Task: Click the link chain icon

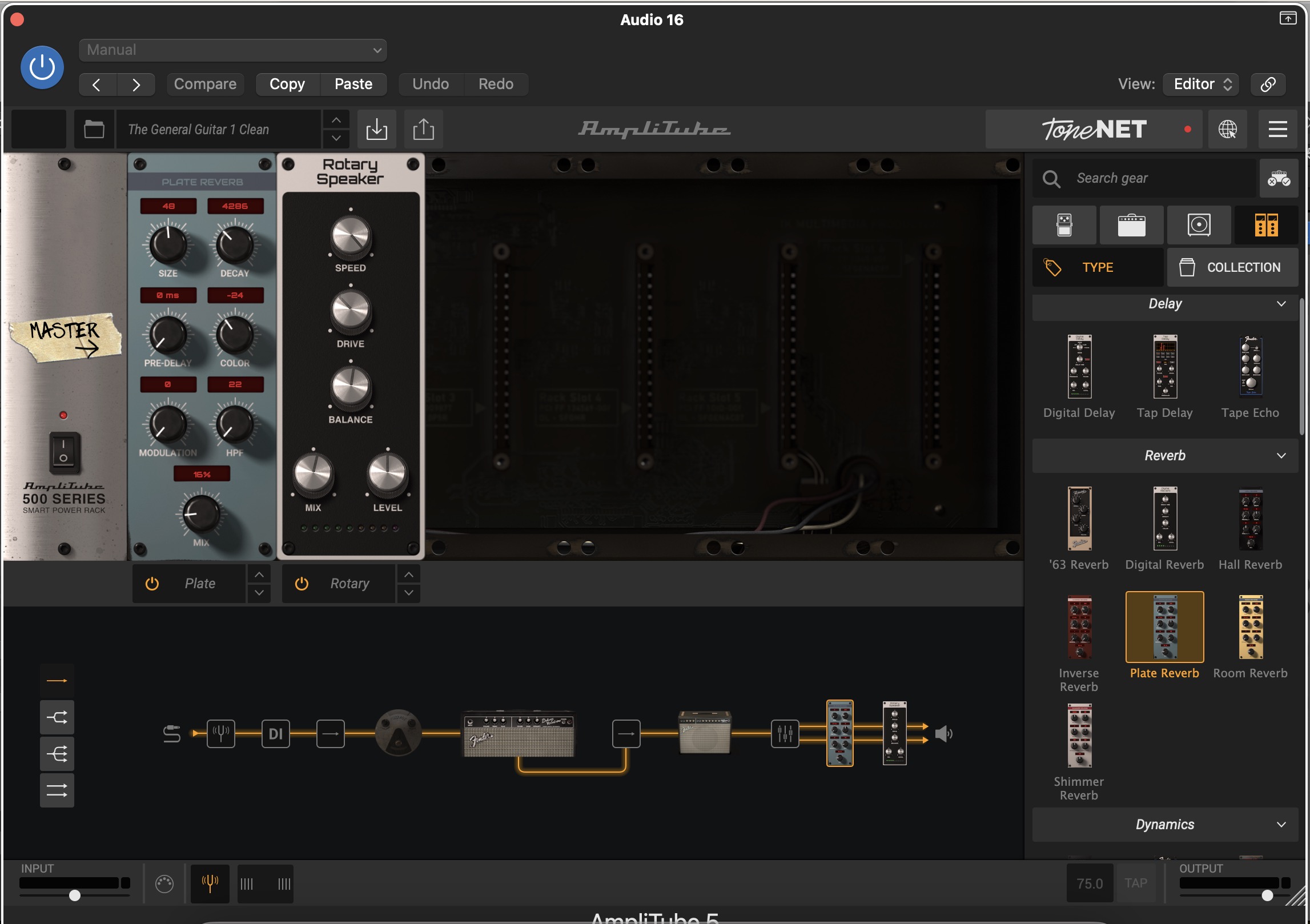Action: click(x=1268, y=85)
